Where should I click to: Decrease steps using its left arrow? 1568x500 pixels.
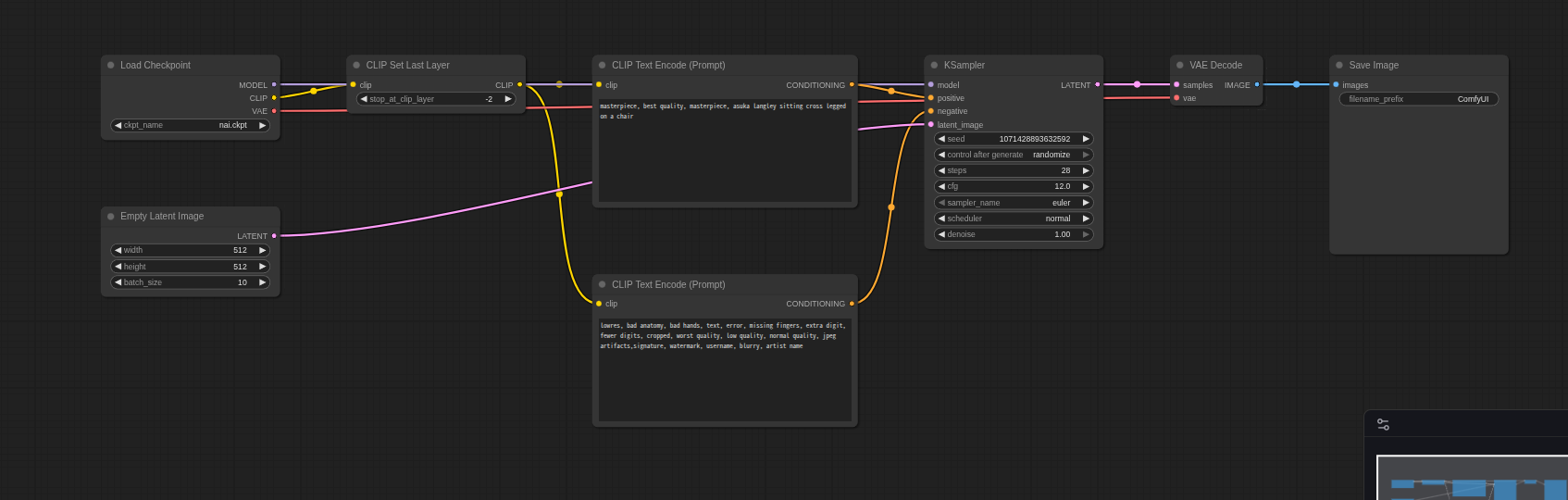[941, 170]
